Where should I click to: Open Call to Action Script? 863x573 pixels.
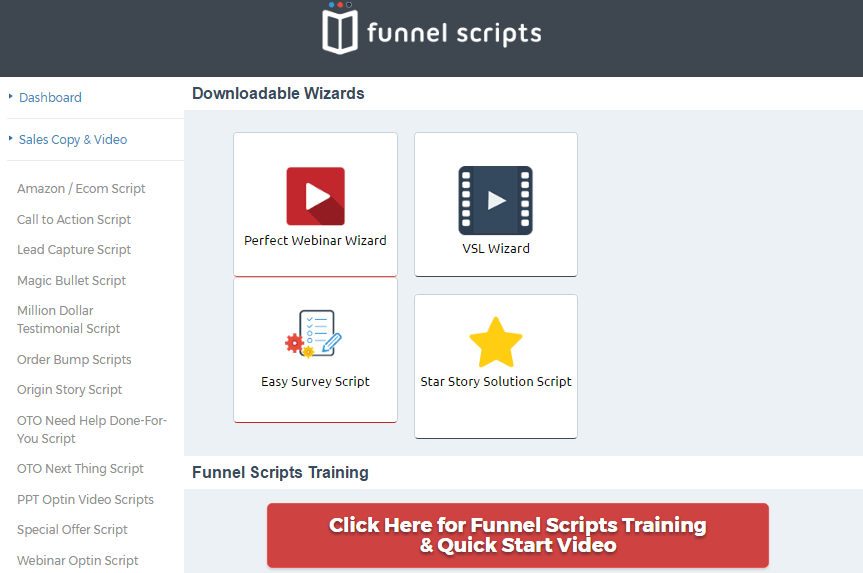tap(74, 220)
